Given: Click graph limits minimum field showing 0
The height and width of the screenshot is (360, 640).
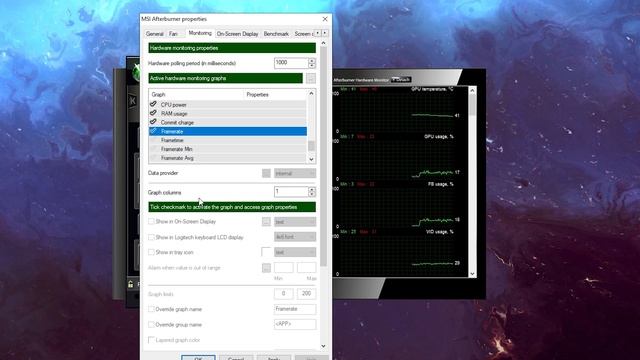Looking at the screenshot, I should pos(284,293).
